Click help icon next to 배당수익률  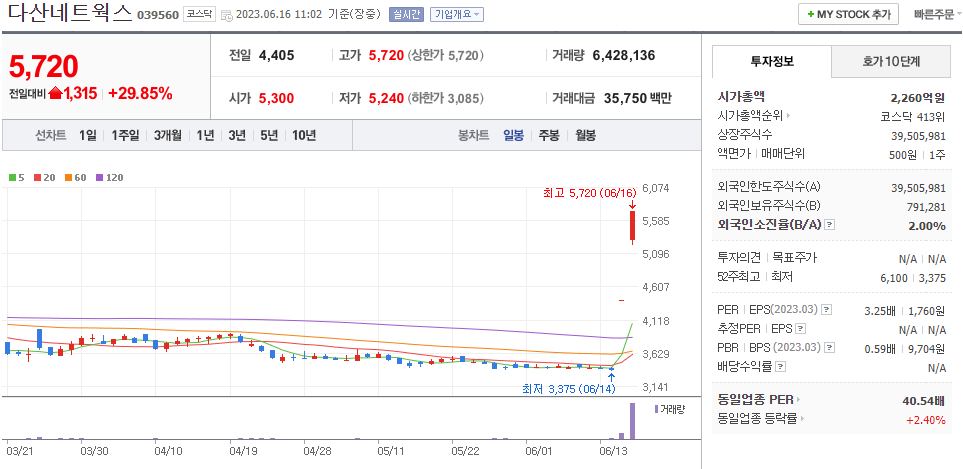780,367
